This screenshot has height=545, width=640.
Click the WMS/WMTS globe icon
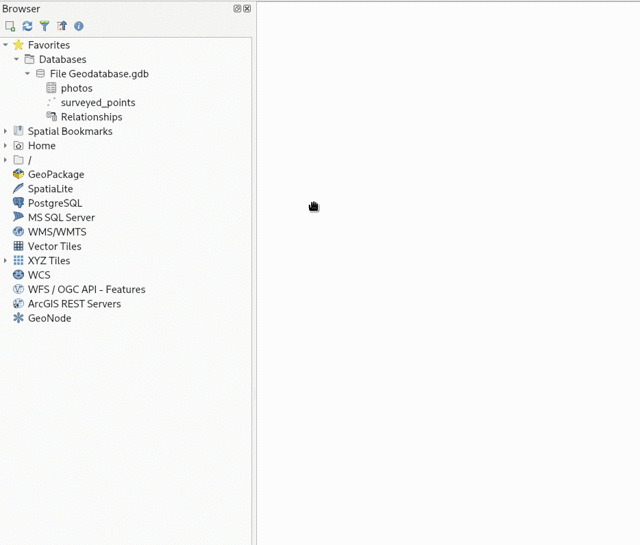pos(18,232)
